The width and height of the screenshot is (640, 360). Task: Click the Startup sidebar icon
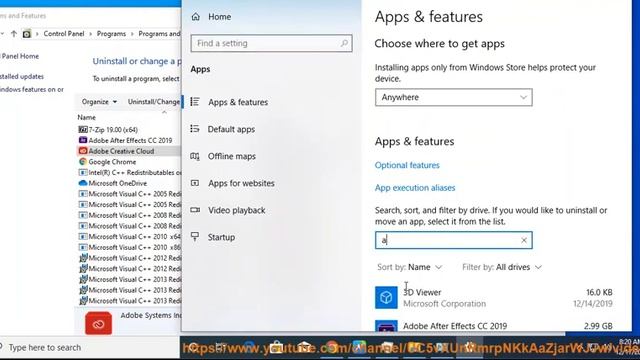coord(195,237)
